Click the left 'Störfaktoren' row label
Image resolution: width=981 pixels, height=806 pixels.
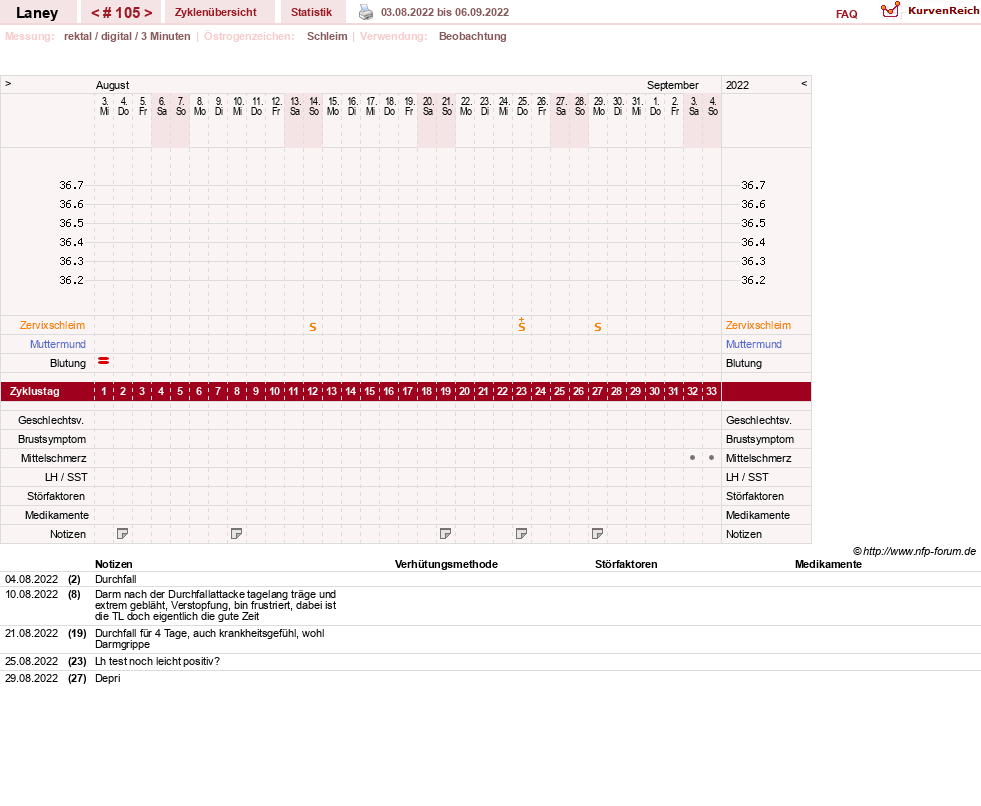pos(56,496)
